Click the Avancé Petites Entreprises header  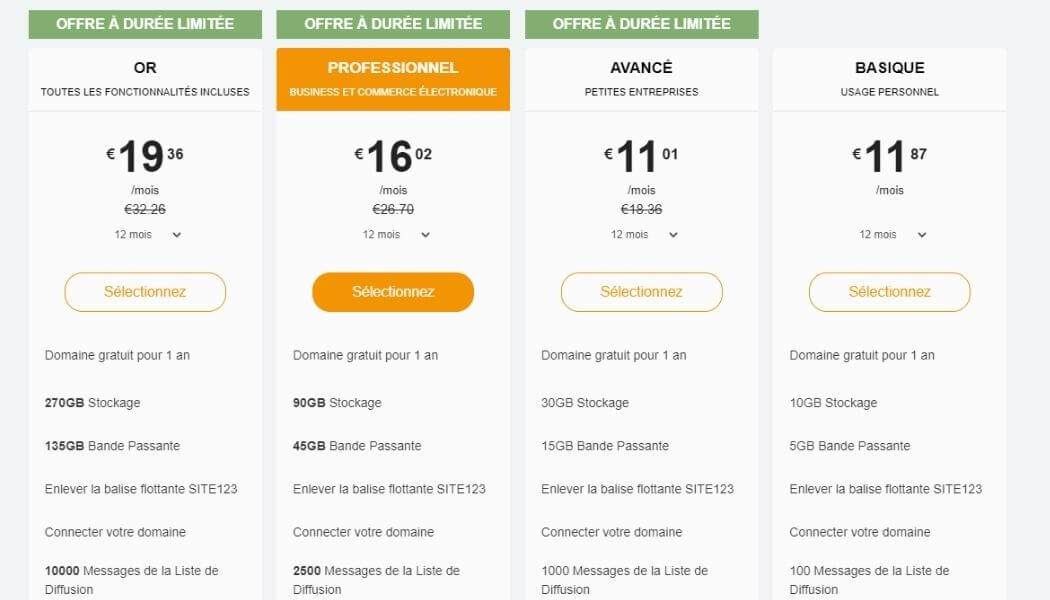click(642, 79)
